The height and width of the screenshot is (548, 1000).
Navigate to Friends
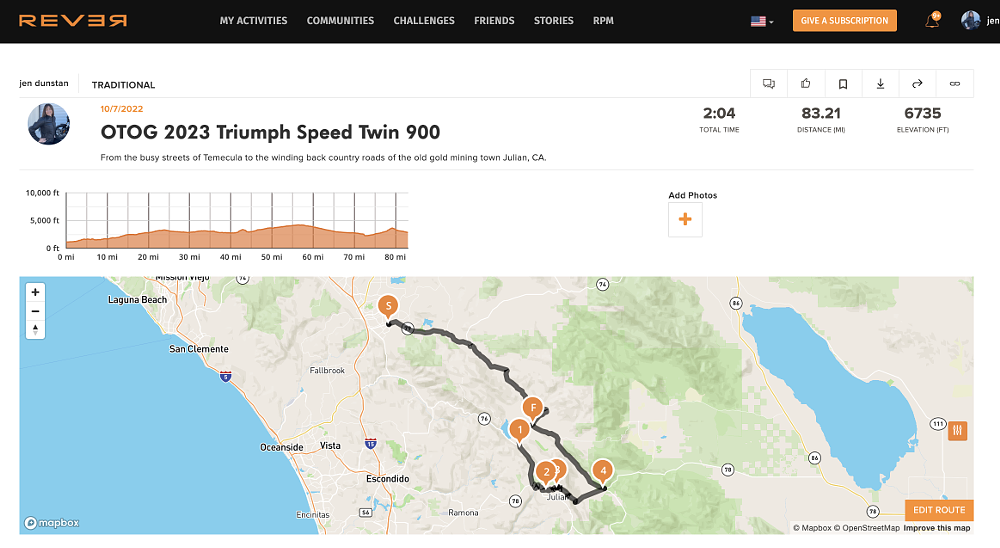494,20
